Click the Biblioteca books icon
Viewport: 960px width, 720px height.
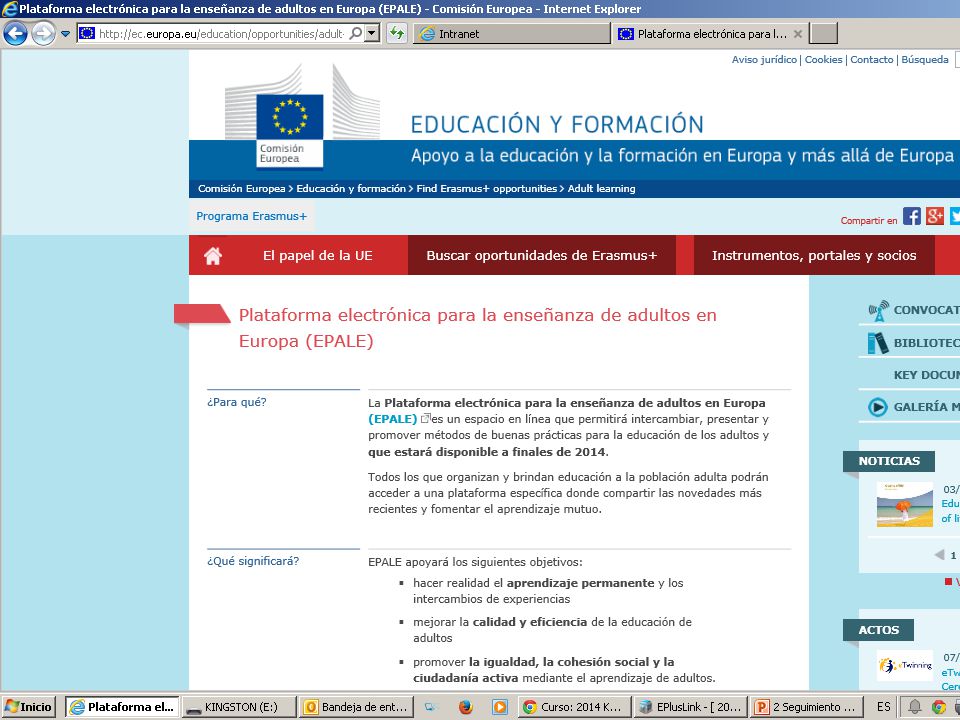pyautogui.click(x=878, y=343)
